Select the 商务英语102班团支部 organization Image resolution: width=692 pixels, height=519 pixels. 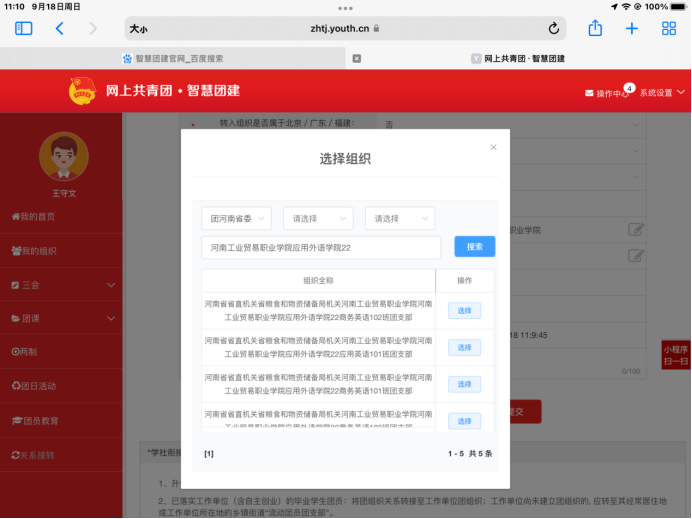pyautogui.click(x=463, y=311)
